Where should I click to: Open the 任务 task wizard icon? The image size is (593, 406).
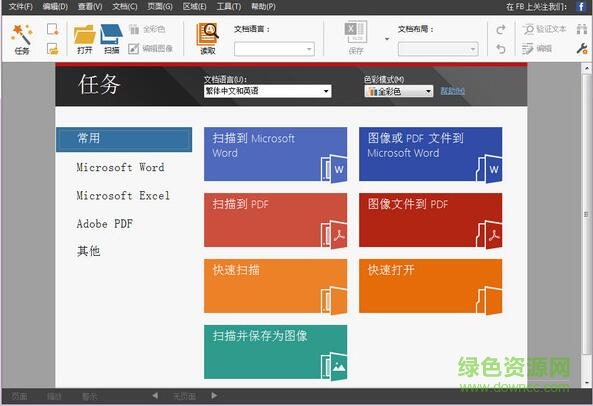point(22,39)
